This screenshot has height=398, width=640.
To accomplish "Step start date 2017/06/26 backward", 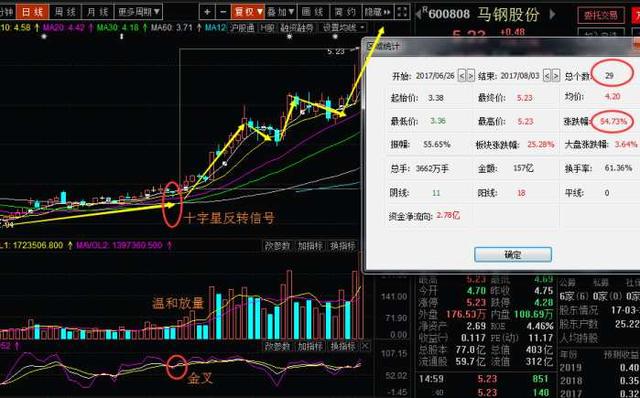I will coord(462,76).
